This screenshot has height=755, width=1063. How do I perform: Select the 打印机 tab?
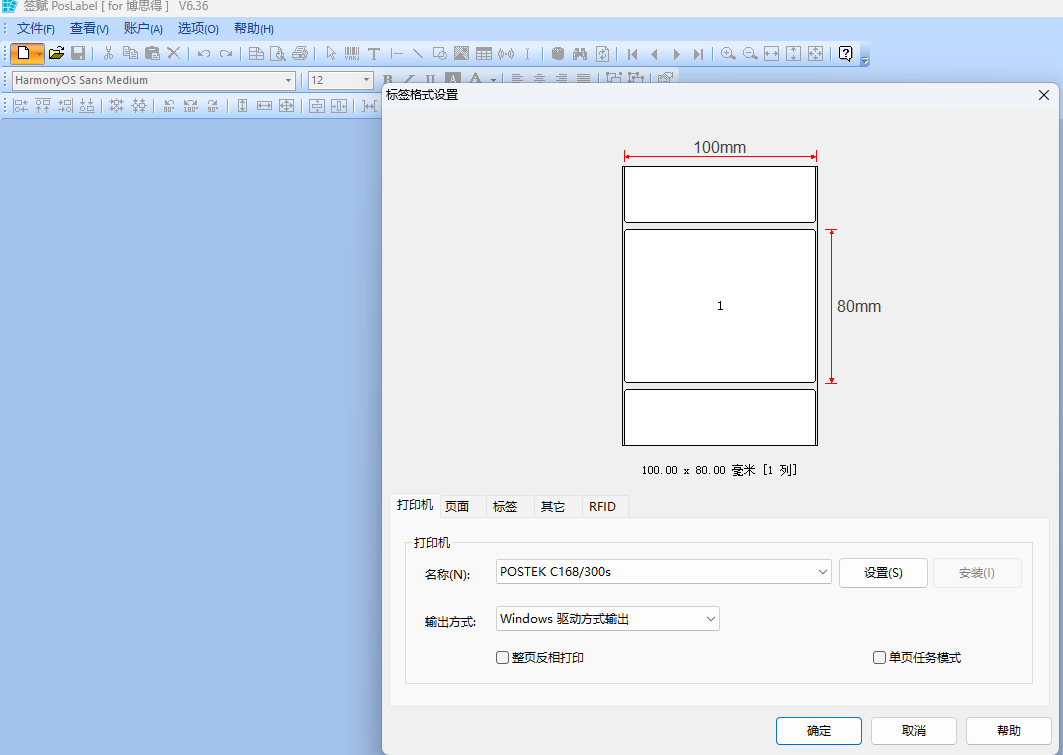(x=415, y=505)
